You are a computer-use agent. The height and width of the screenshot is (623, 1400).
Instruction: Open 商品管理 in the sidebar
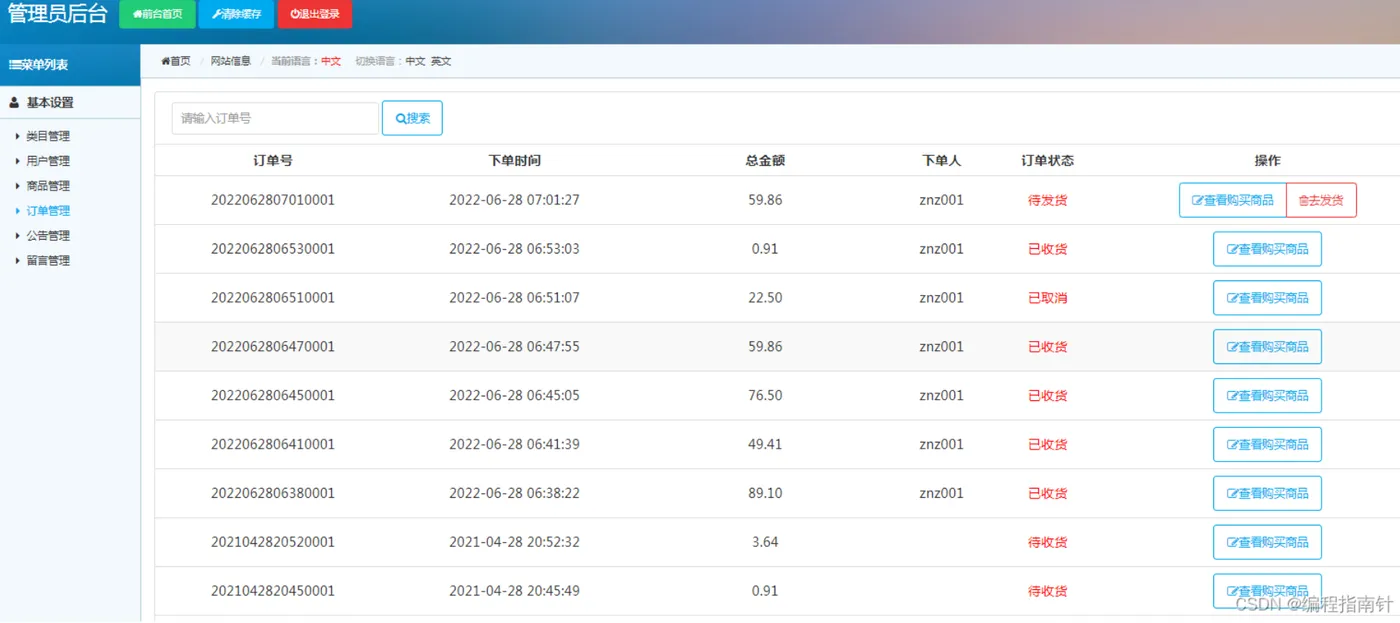[48, 186]
